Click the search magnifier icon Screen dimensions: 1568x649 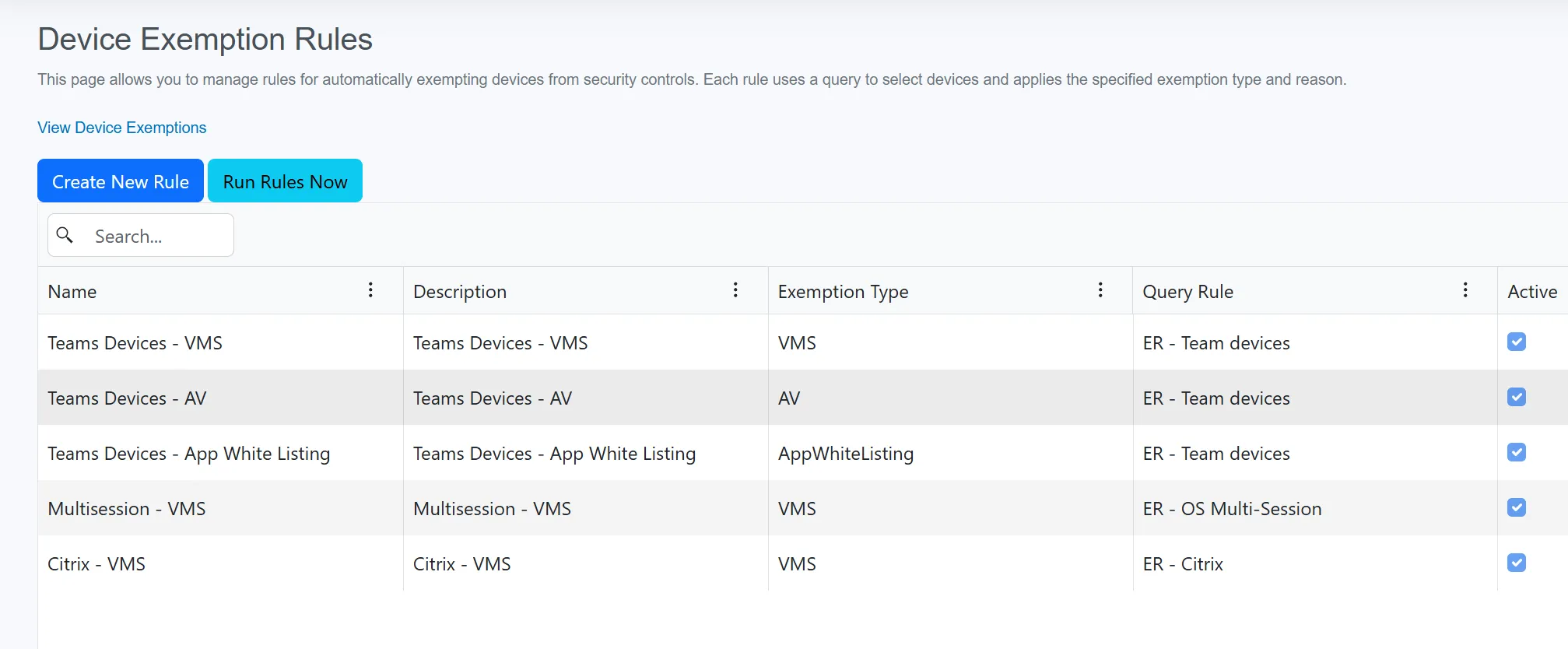pyautogui.click(x=65, y=235)
